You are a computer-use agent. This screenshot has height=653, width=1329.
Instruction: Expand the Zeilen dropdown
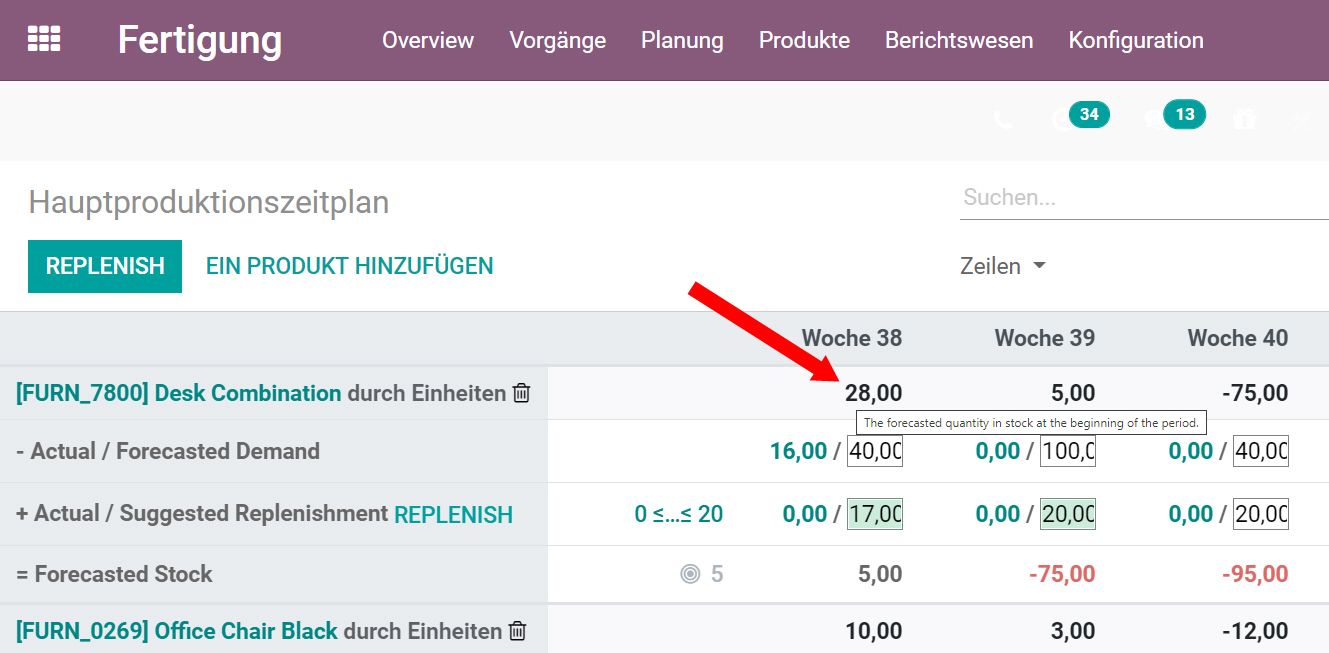[x=1002, y=266]
